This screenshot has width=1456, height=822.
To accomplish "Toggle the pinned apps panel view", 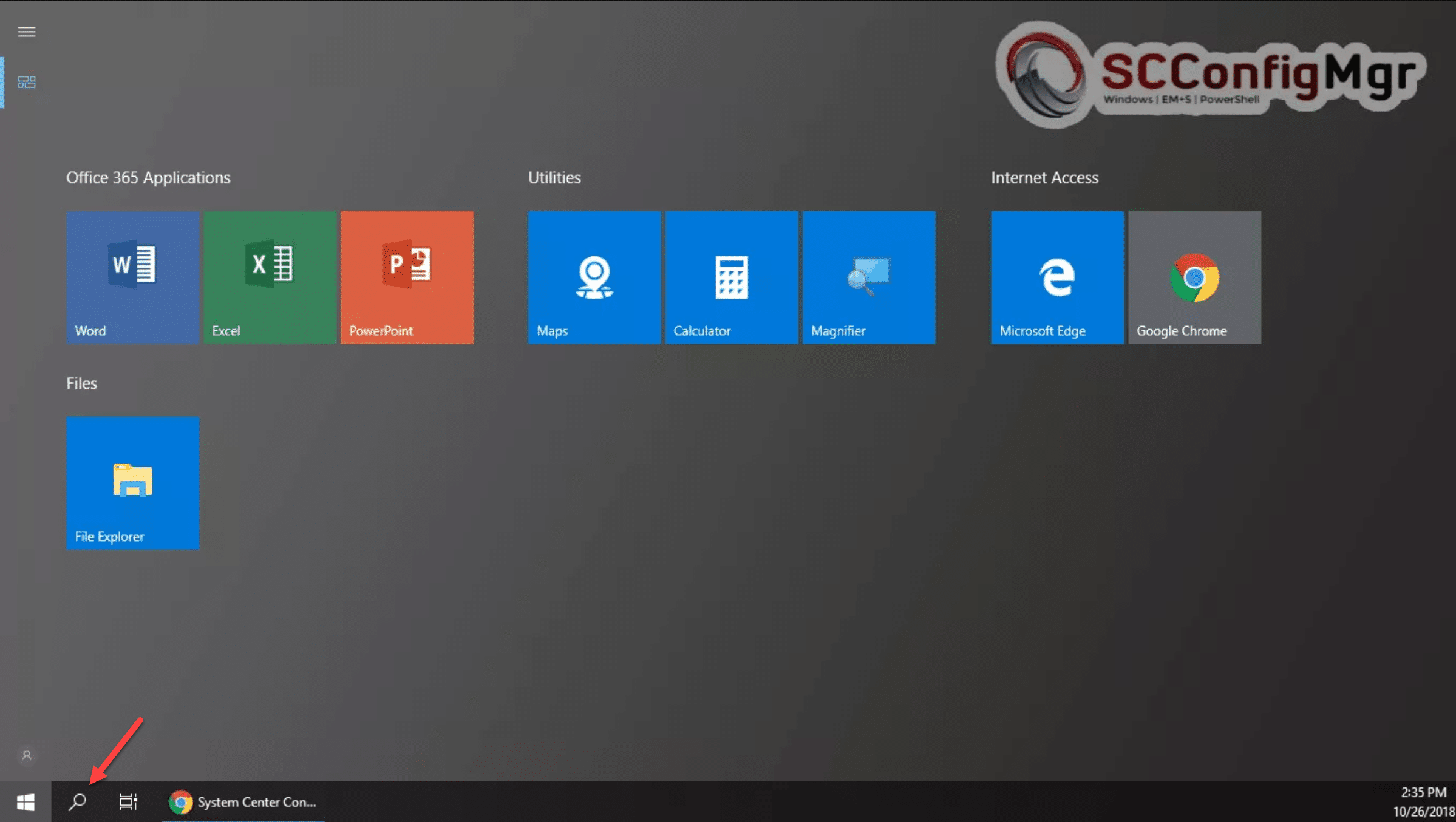I will tap(27, 82).
